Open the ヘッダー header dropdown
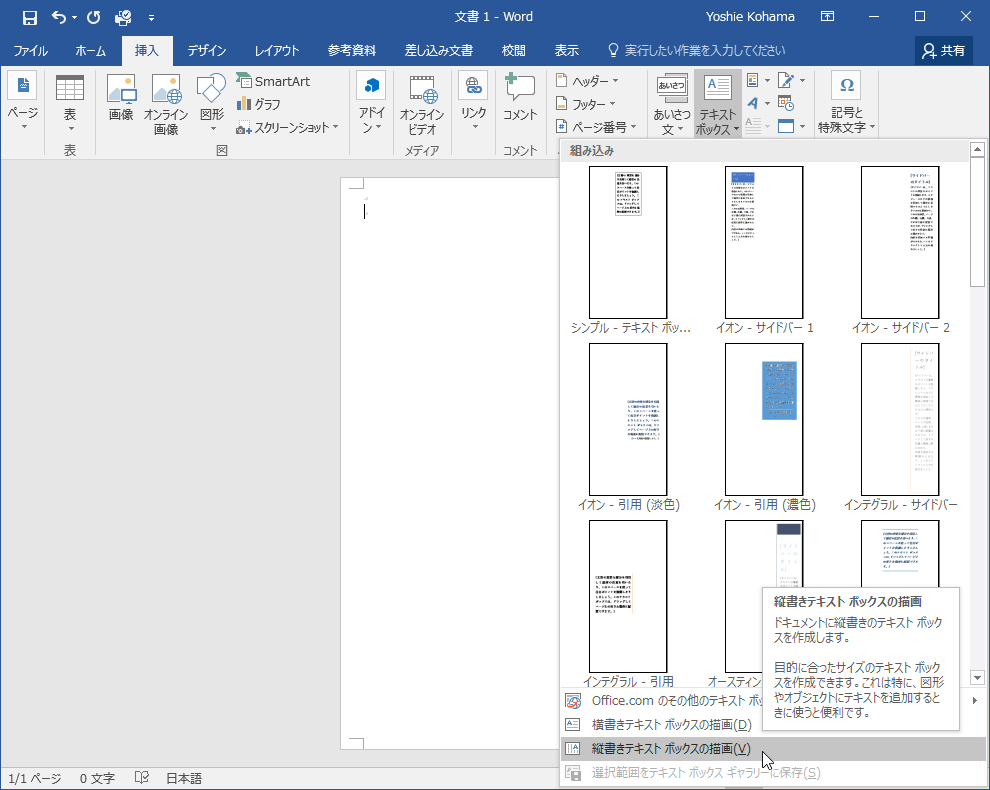The width and height of the screenshot is (990, 790). click(x=588, y=81)
